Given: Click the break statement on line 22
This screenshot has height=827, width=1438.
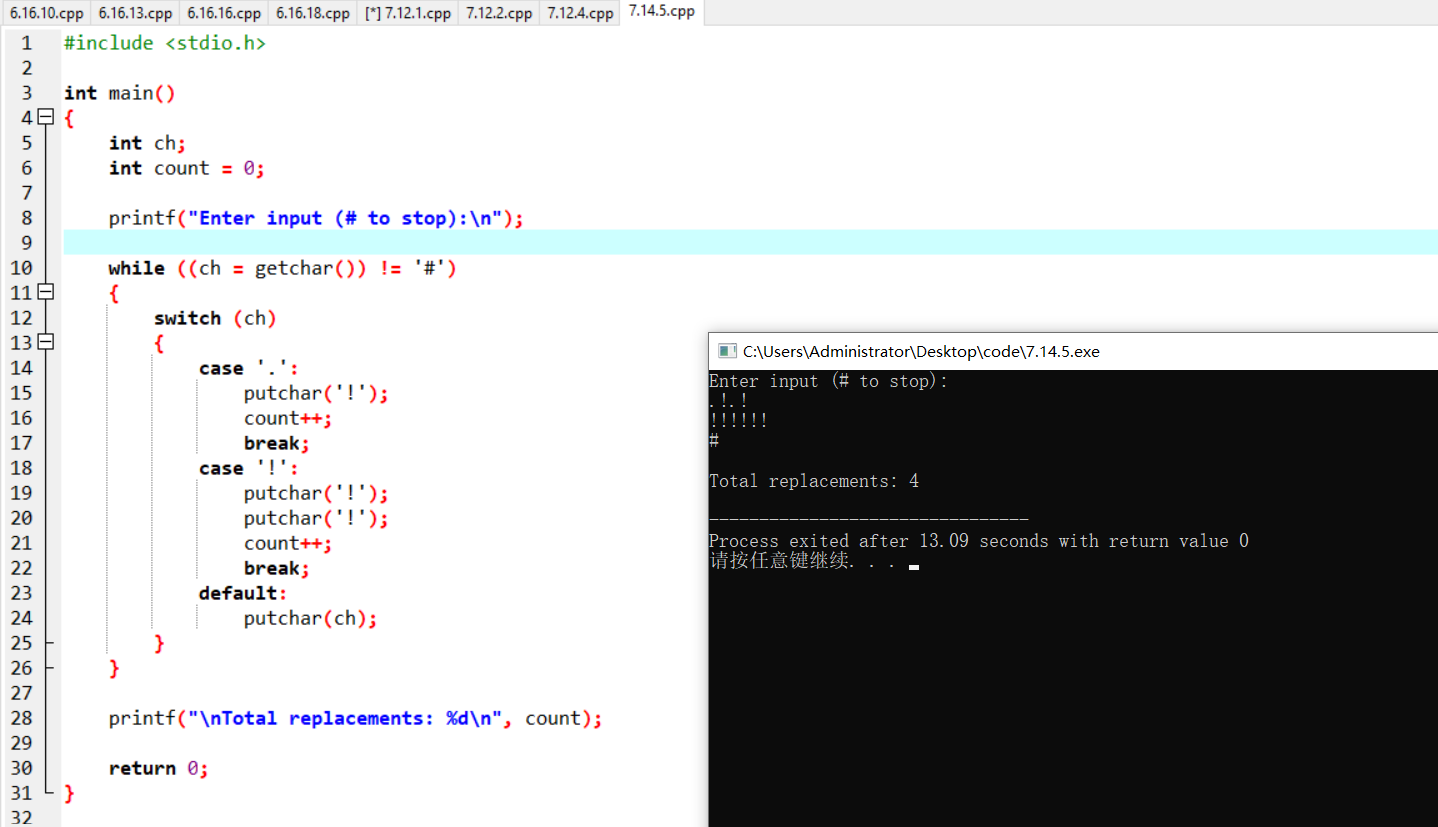Looking at the screenshot, I should 277,568.
